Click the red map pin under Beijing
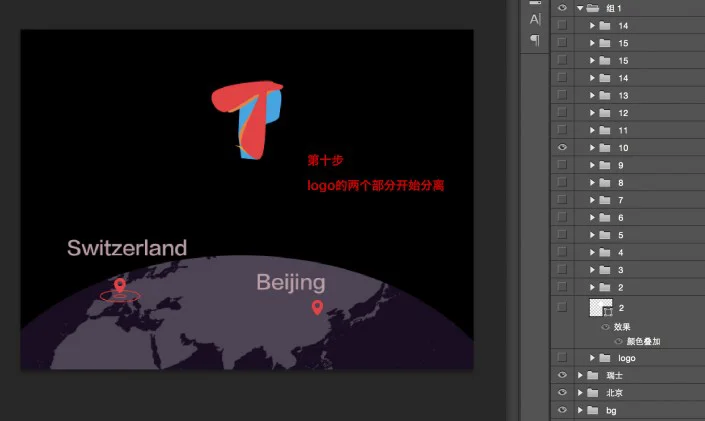The height and width of the screenshot is (421, 705). [317, 308]
